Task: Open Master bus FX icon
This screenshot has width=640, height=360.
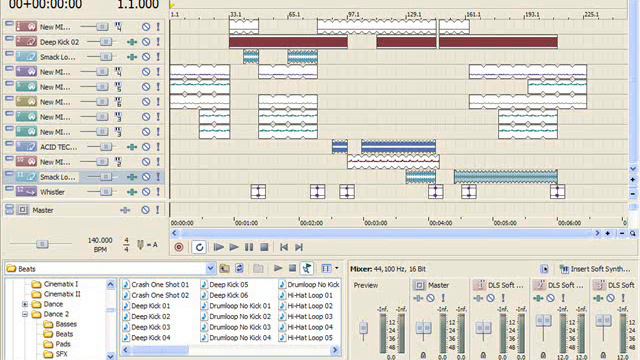Action: [x=125, y=210]
